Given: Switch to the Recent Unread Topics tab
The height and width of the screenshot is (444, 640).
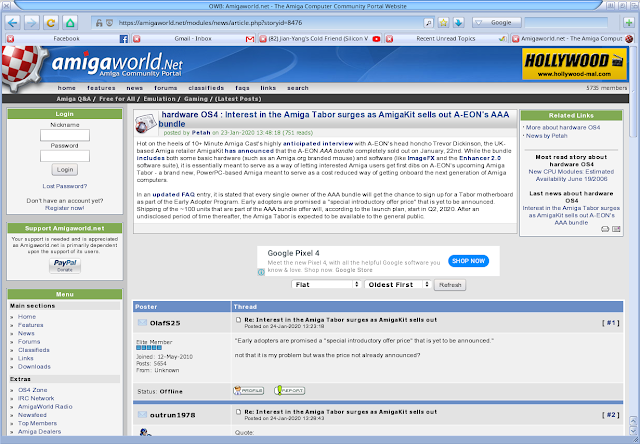Looking at the screenshot, I should click(x=448, y=39).
